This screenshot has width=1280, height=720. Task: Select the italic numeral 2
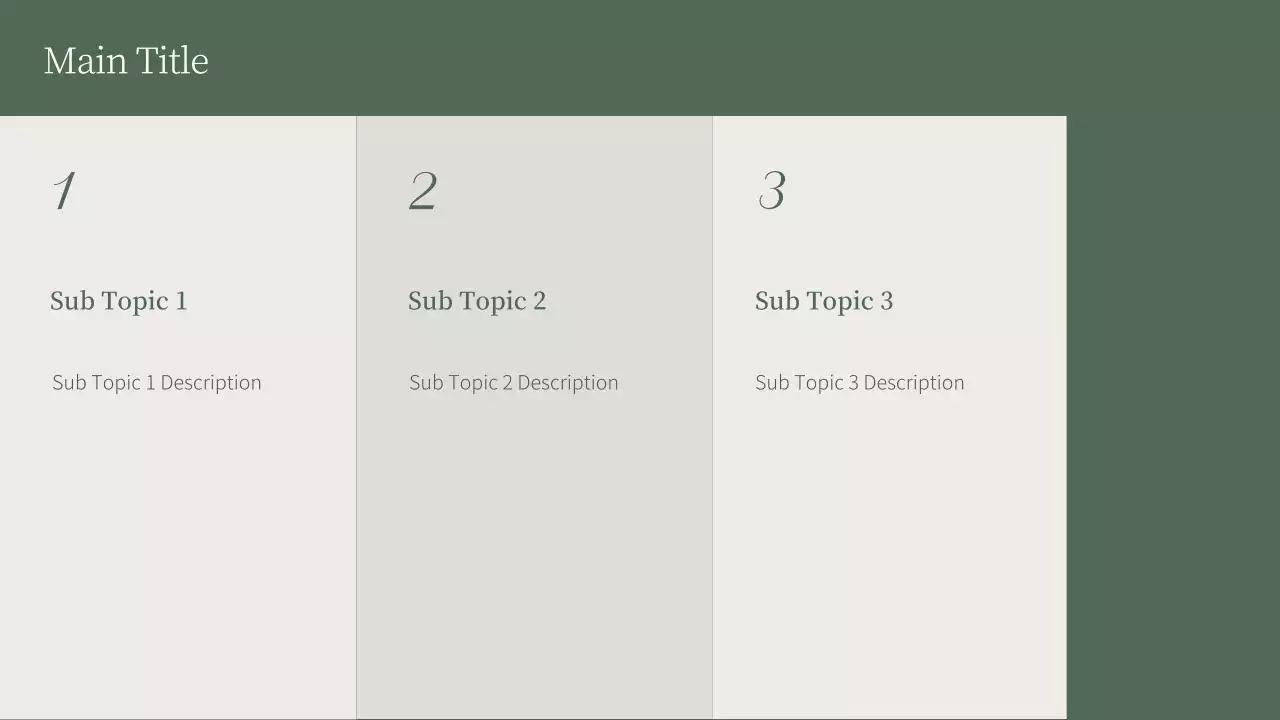[x=423, y=191]
